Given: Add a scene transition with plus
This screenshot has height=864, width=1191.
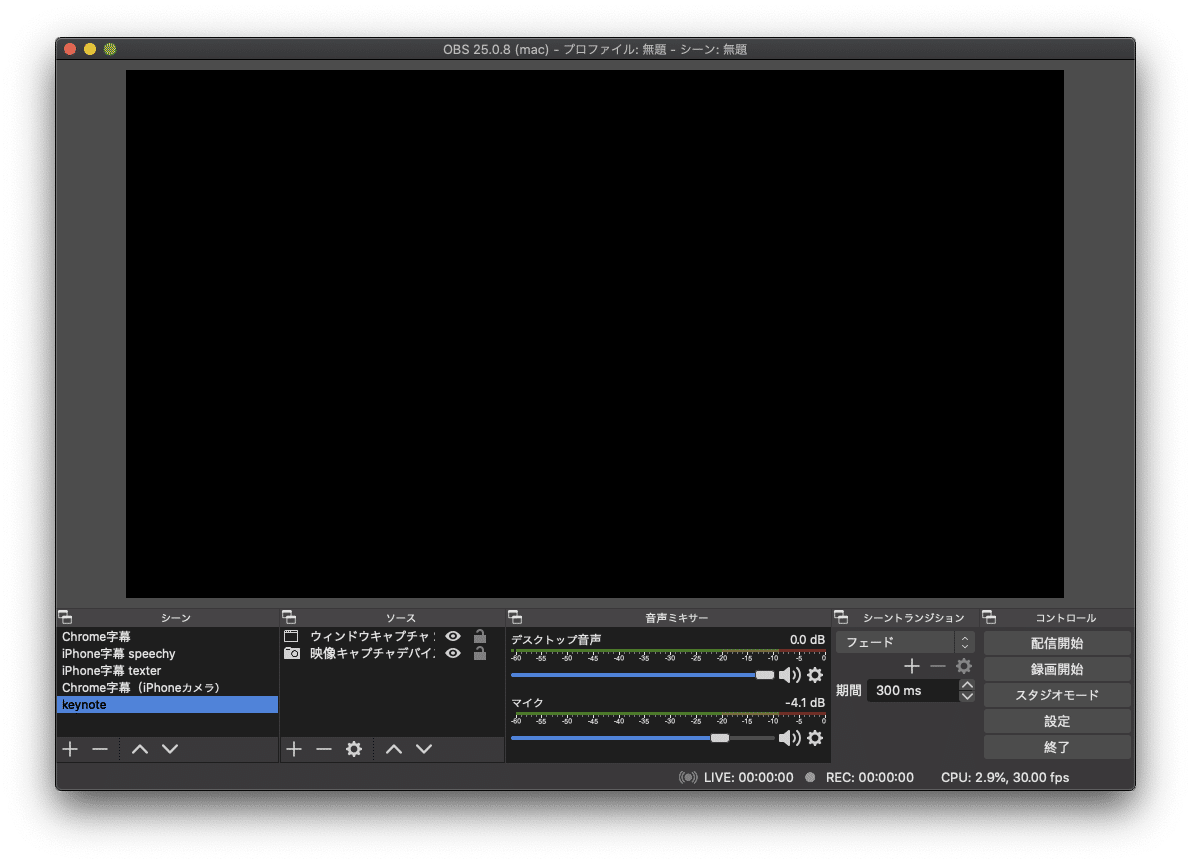Looking at the screenshot, I should click(912, 666).
